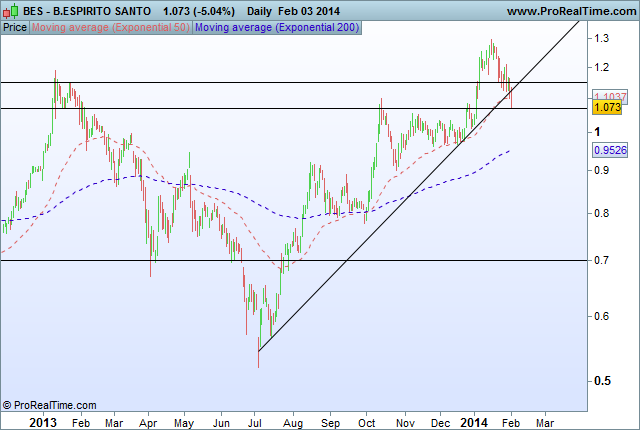
Task: Click the May label on time axis
Action: [x=184, y=423]
